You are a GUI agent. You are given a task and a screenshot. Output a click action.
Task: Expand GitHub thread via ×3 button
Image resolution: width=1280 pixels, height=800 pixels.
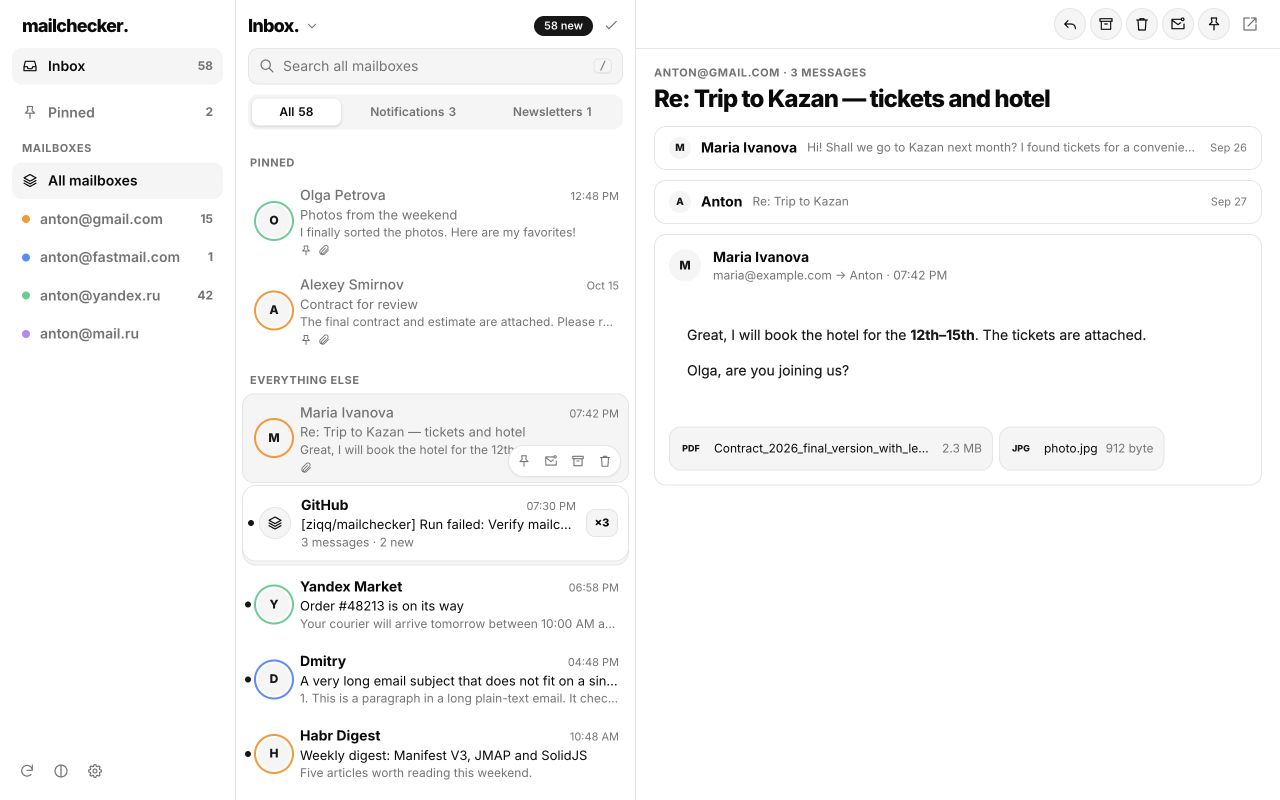coord(602,523)
